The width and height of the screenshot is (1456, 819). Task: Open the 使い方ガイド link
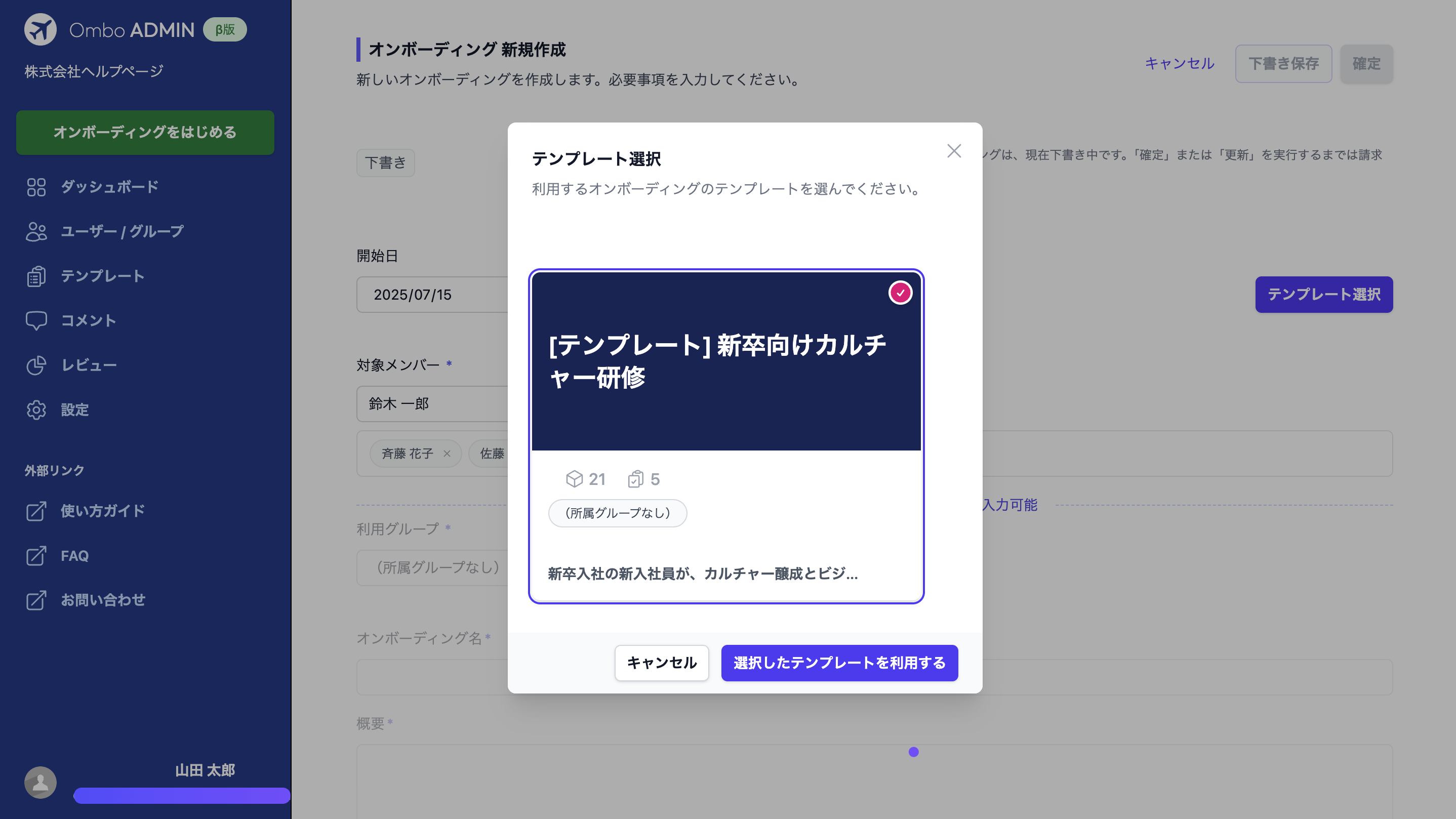pyautogui.click(x=102, y=511)
